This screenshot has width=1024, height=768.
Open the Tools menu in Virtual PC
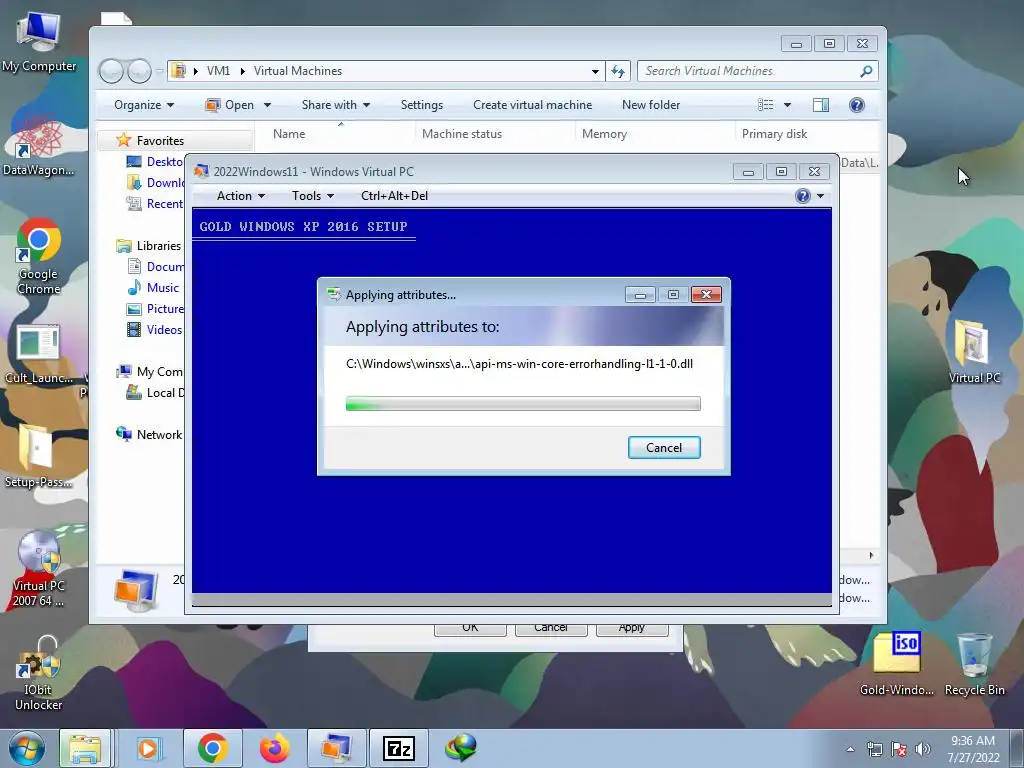313,196
